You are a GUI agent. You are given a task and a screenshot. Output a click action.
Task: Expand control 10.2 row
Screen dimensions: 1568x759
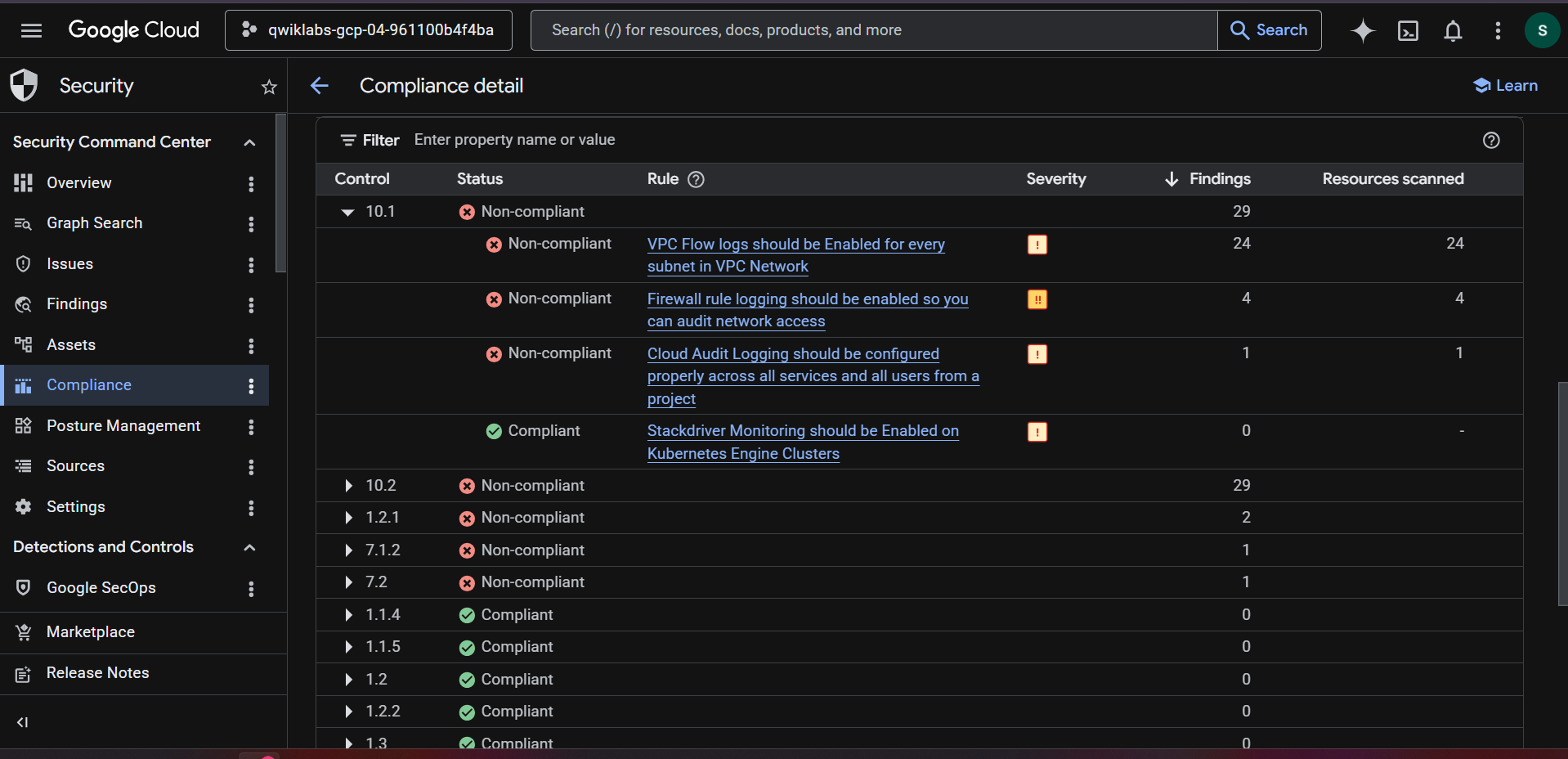coord(348,486)
